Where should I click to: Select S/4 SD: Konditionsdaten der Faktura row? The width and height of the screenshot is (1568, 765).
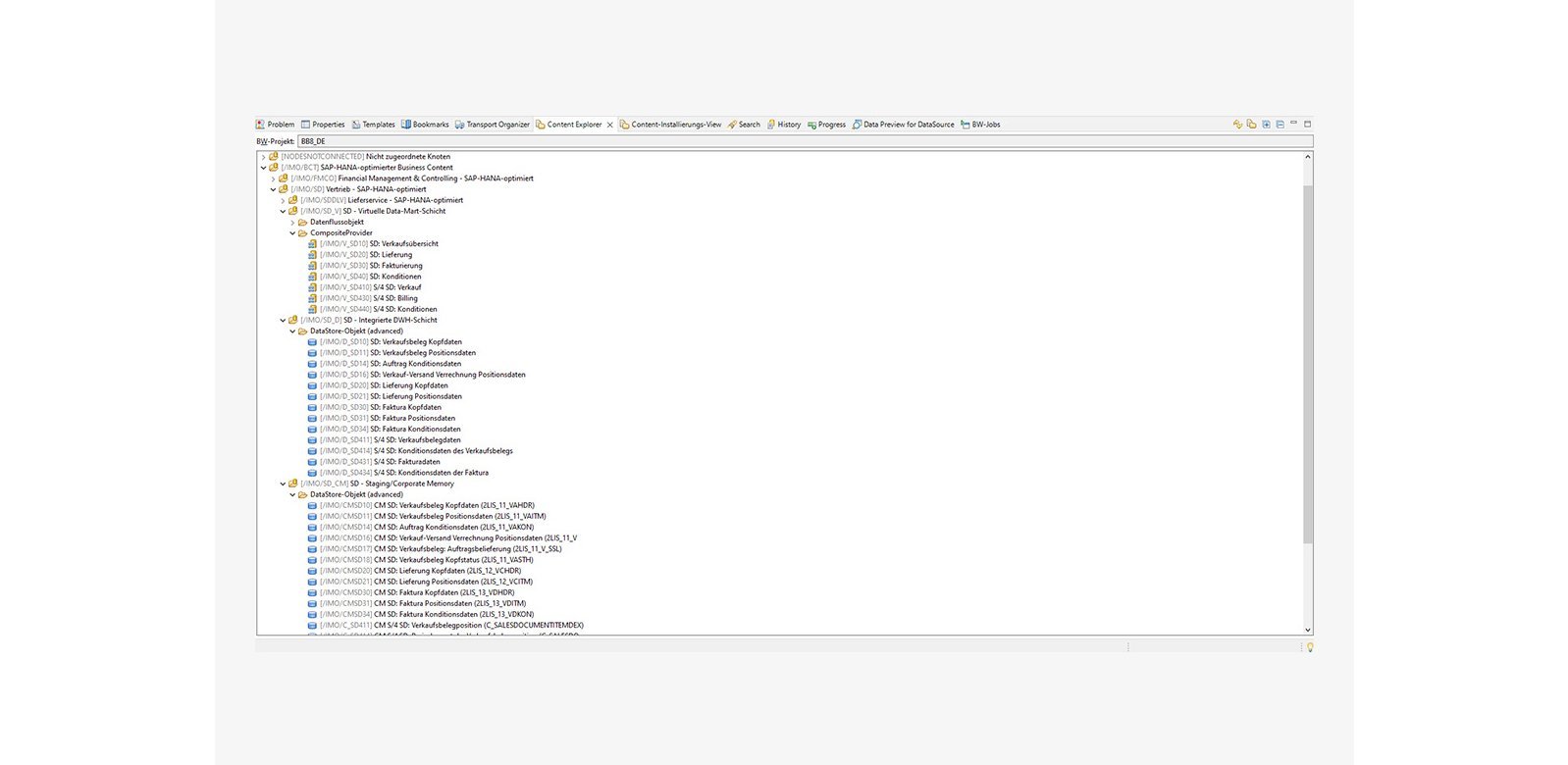[398, 473]
